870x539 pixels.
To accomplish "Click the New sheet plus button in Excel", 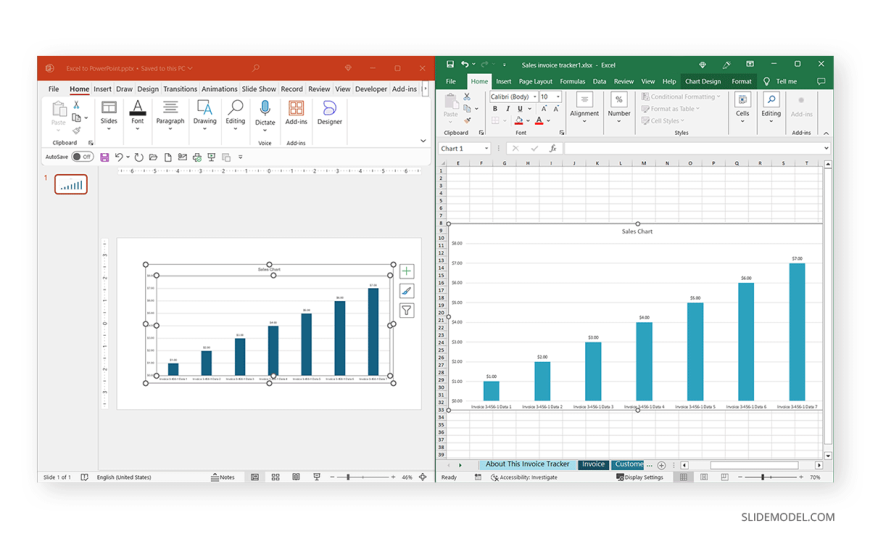I will 661,465.
